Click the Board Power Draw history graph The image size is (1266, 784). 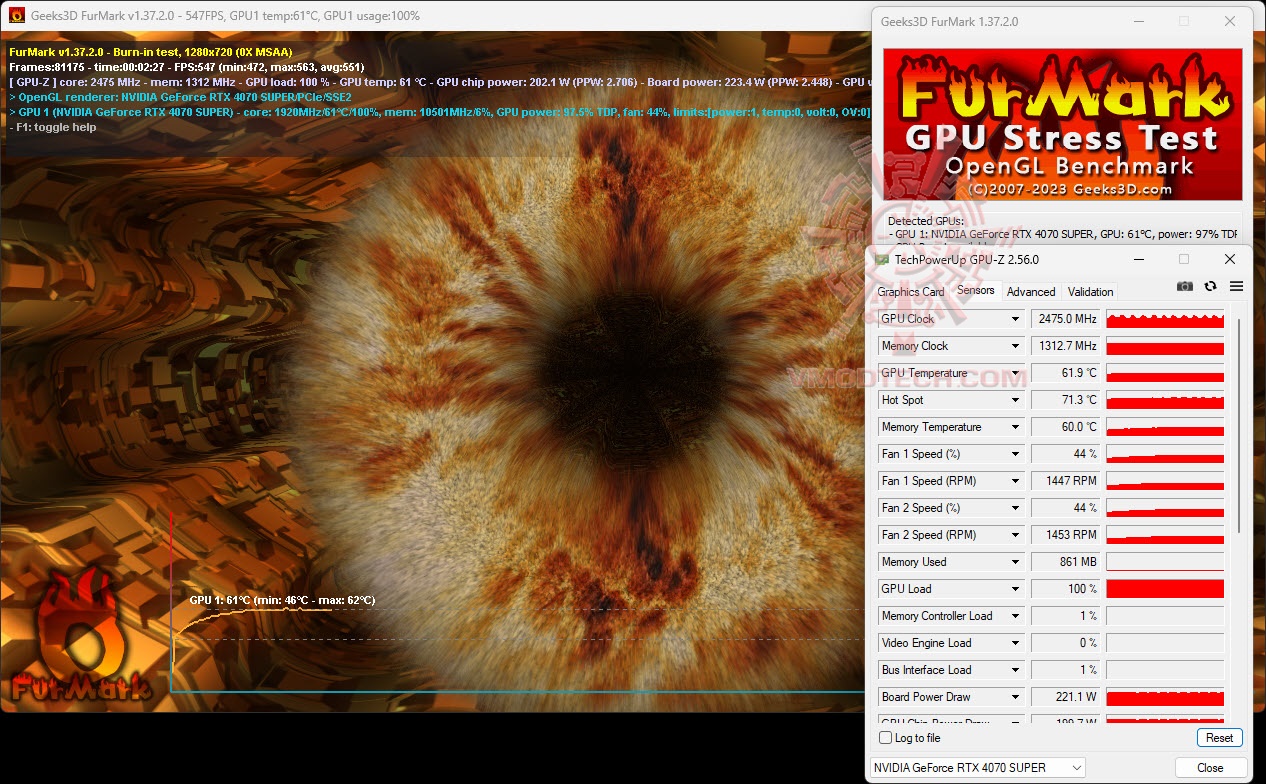click(1165, 697)
